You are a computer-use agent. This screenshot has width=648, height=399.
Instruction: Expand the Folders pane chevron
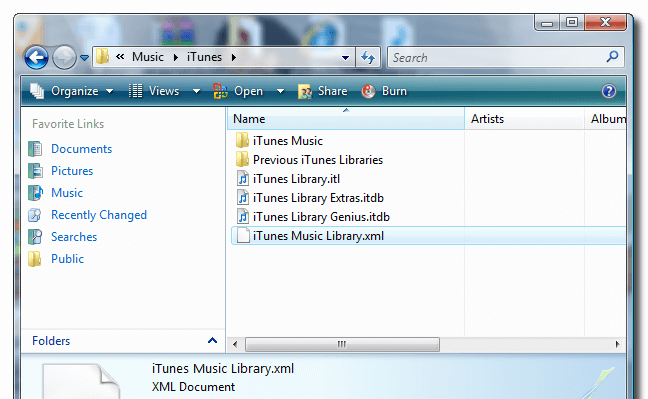point(212,340)
